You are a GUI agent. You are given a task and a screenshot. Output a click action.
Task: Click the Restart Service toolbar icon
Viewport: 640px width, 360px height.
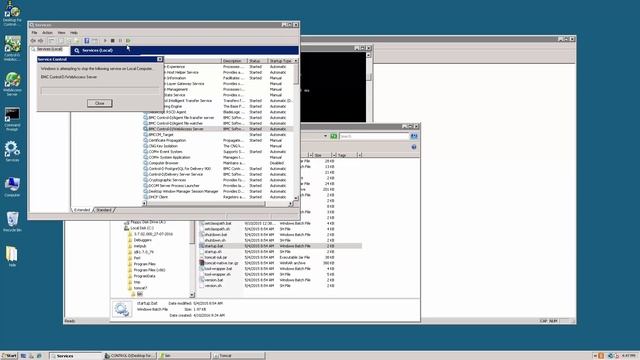[128, 41]
